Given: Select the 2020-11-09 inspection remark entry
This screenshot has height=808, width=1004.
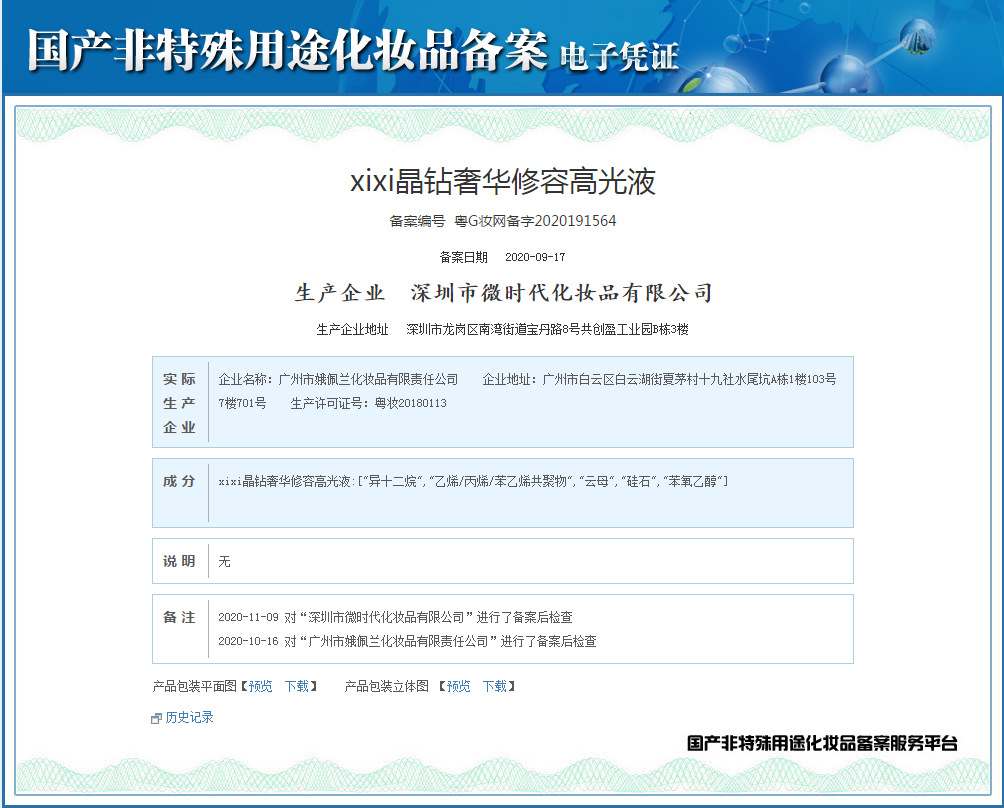Looking at the screenshot, I should click(395, 617).
